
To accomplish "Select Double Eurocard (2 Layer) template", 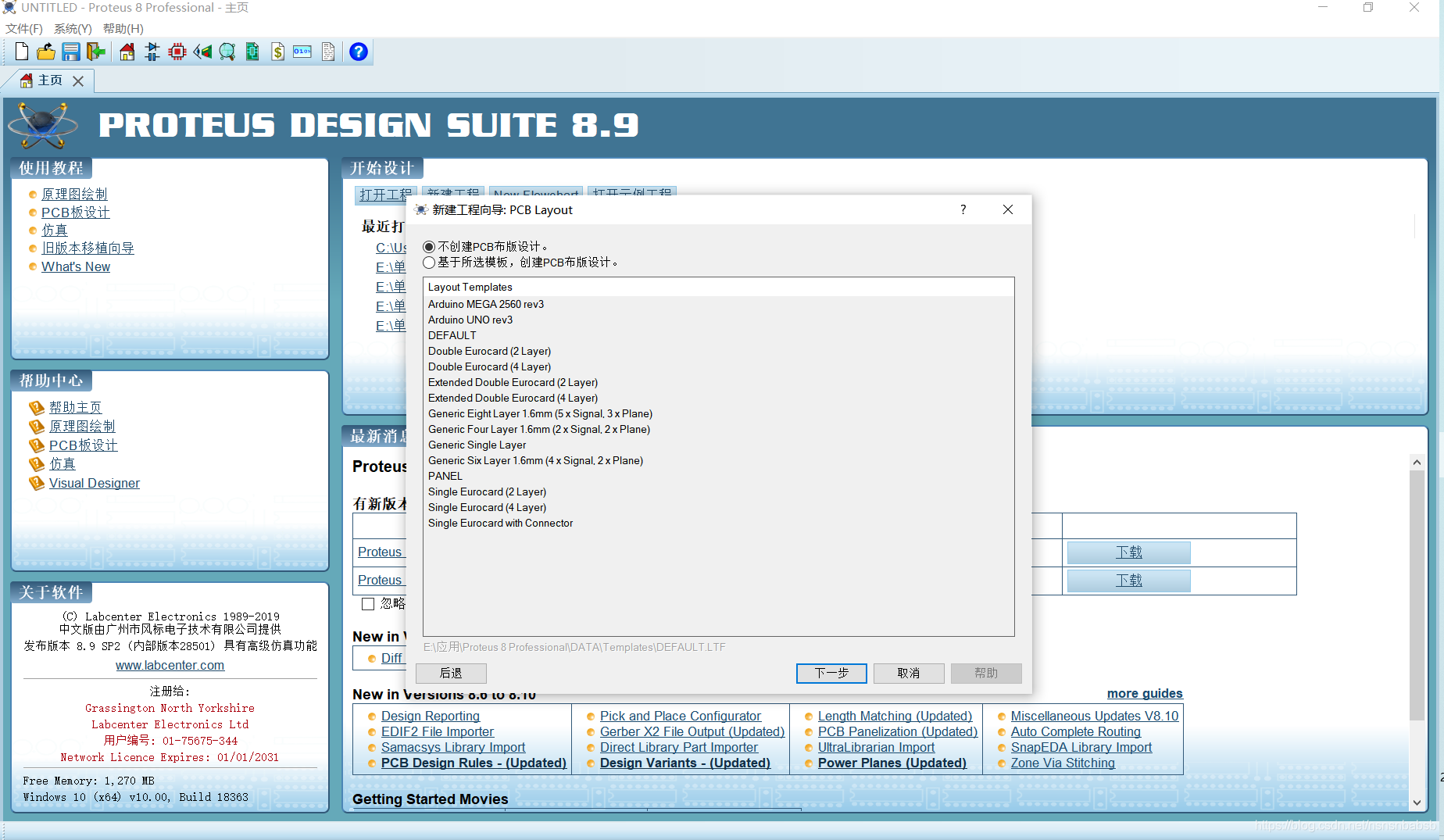I will pyautogui.click(x=719, y=351).
